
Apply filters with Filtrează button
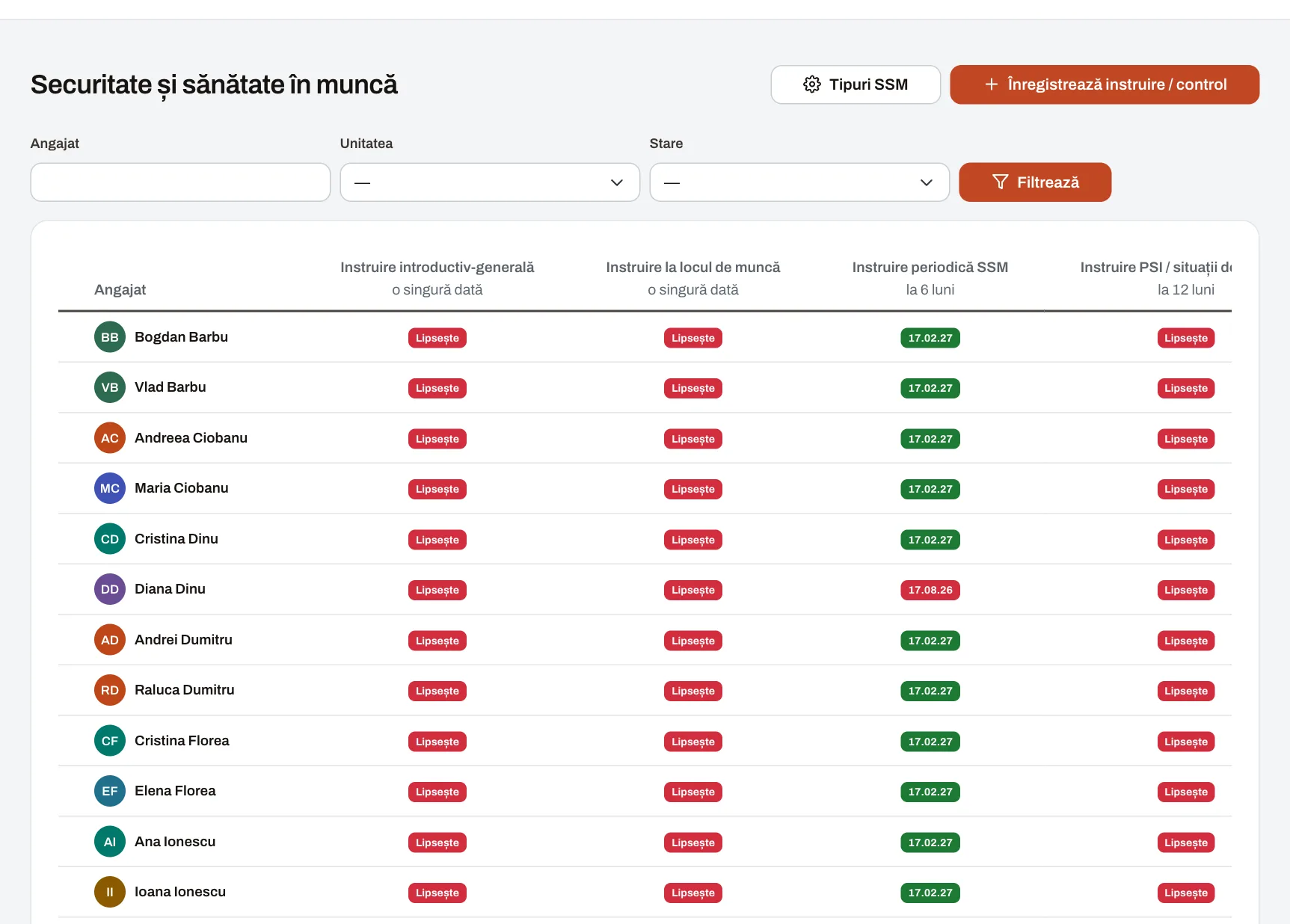pyautogui.click(x=1035, y=182)
